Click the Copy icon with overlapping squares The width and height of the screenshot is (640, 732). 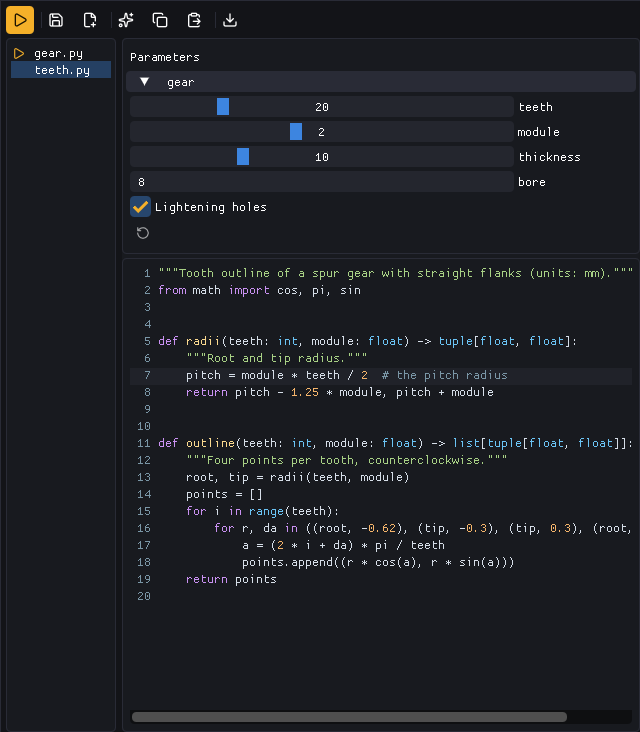[x=160, y=20]
